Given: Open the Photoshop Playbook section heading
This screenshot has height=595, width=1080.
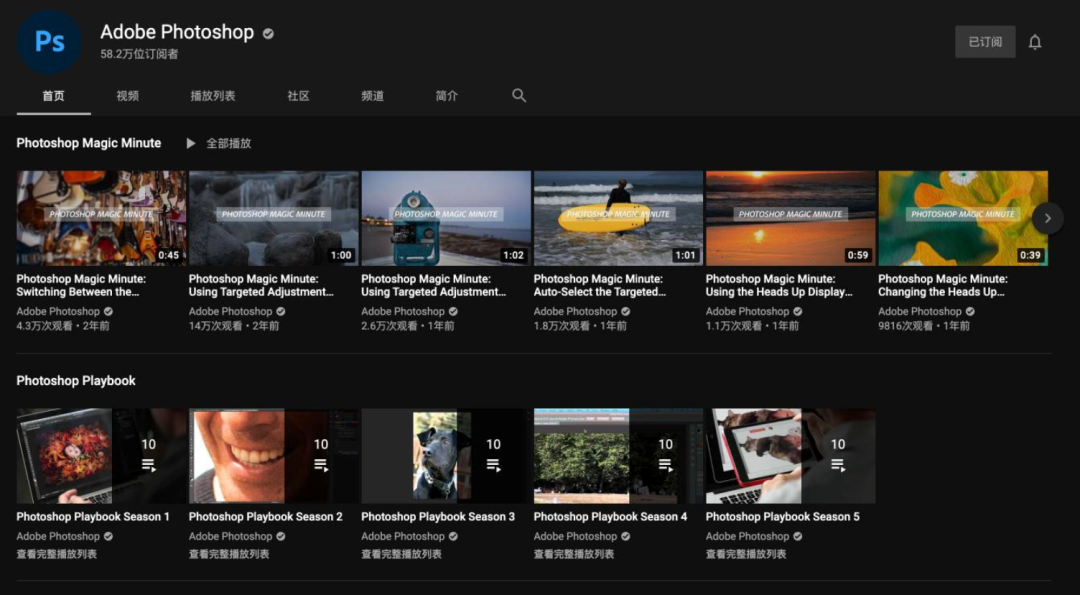Looking at the screenshot, I should [76, 381].
